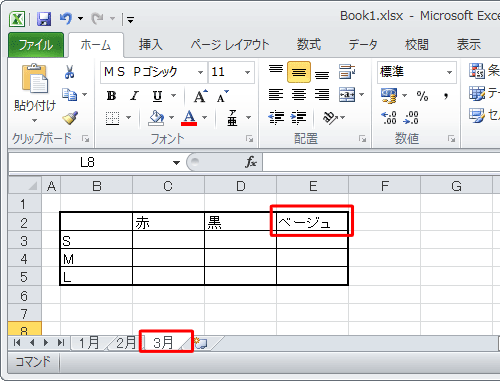Toggle Bold formatting
The image size is (500, 381).
click(111, 96)
